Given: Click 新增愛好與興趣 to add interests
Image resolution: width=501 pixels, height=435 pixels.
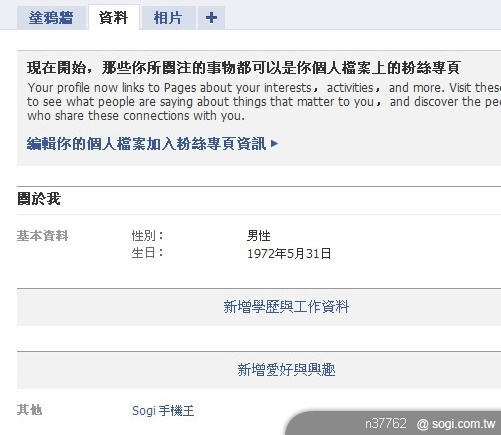Looking at the screenshot, I should click(286, 370).
